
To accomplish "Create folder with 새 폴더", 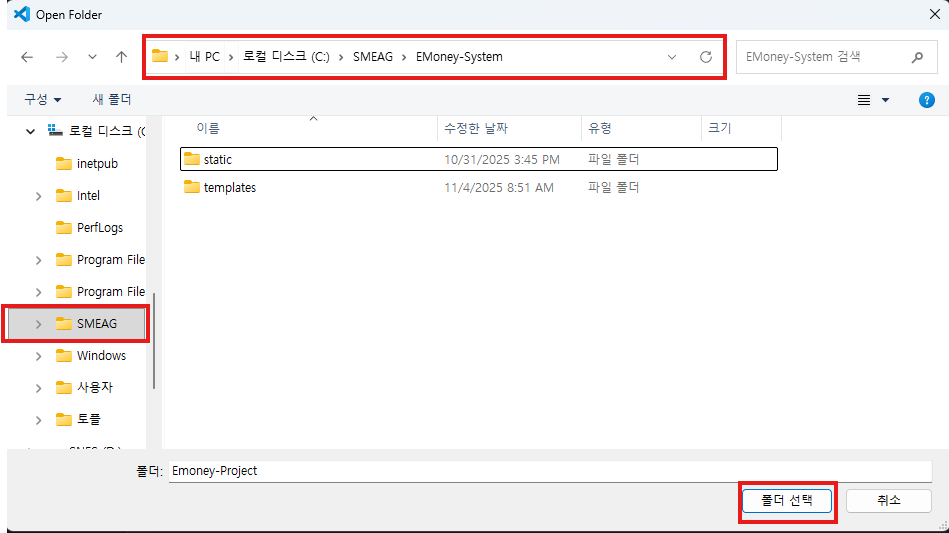I will click(x=112, y=99).
